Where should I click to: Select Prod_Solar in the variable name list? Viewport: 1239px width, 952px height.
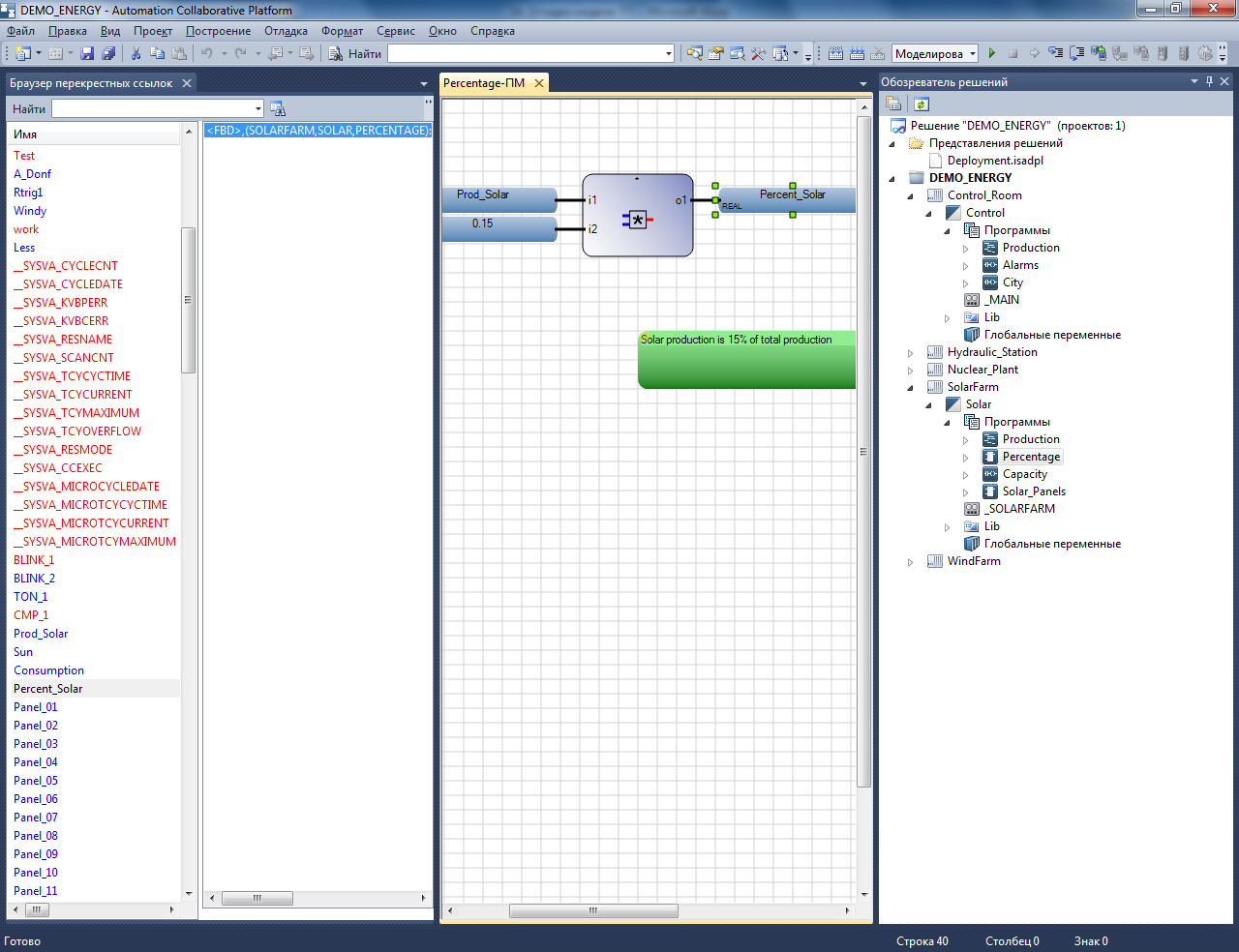[41, 634]
